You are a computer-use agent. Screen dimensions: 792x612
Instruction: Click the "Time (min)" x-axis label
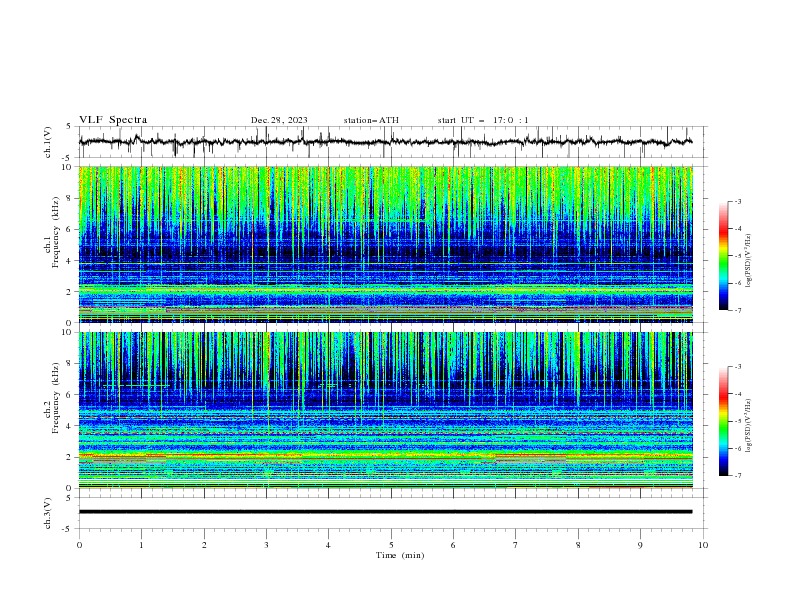(x=400, y=555)
